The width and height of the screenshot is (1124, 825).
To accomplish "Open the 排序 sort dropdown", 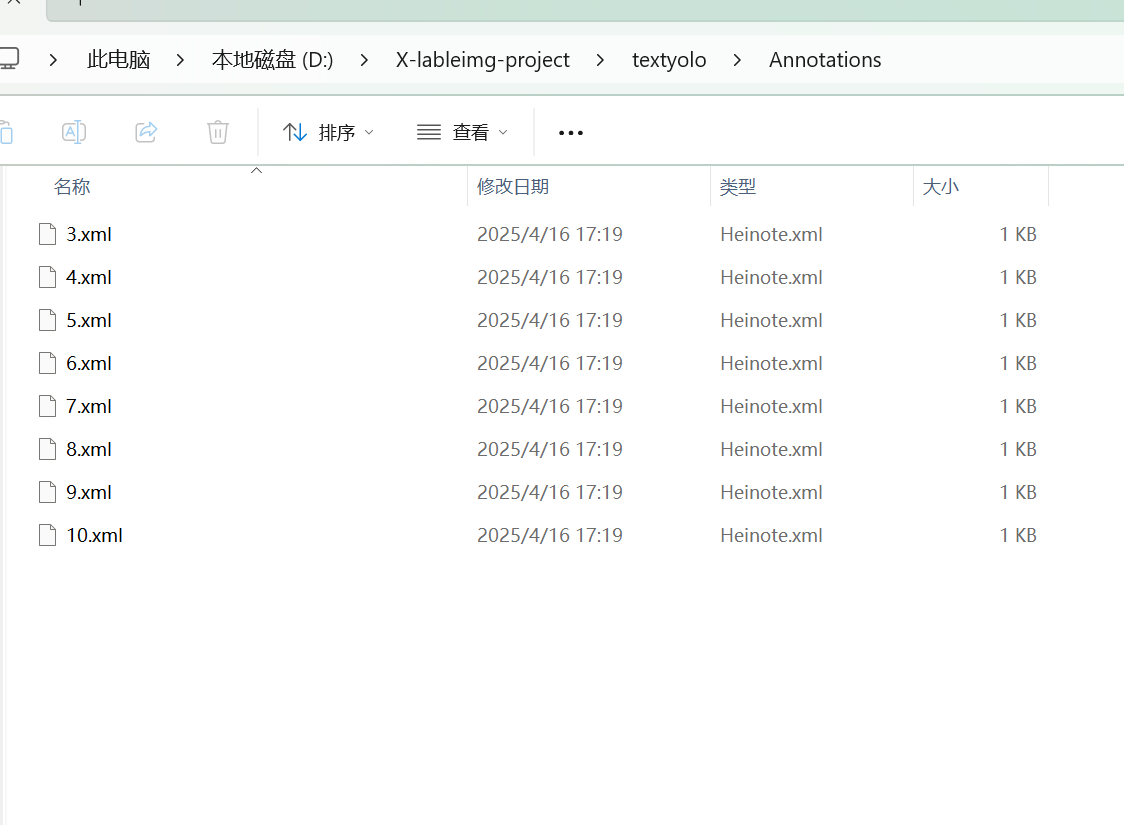I will coord(328,132).
